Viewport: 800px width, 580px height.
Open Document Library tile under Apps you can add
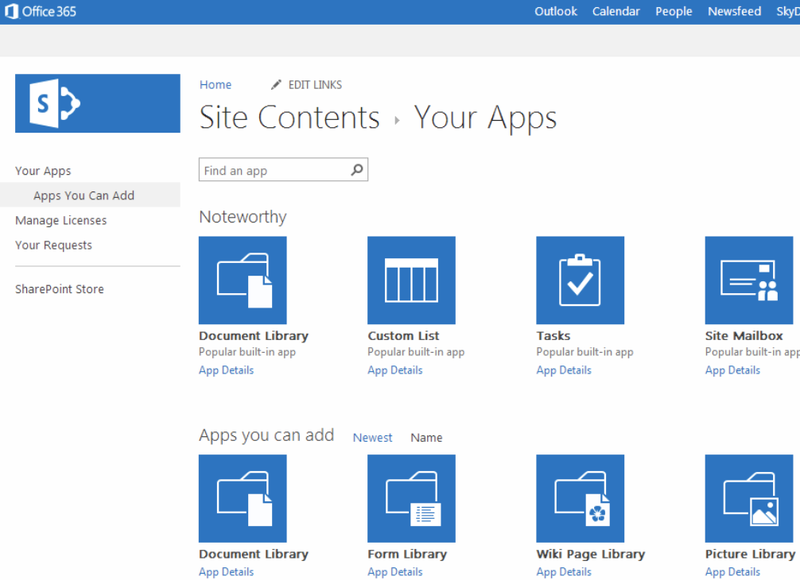tap(243, 498)
